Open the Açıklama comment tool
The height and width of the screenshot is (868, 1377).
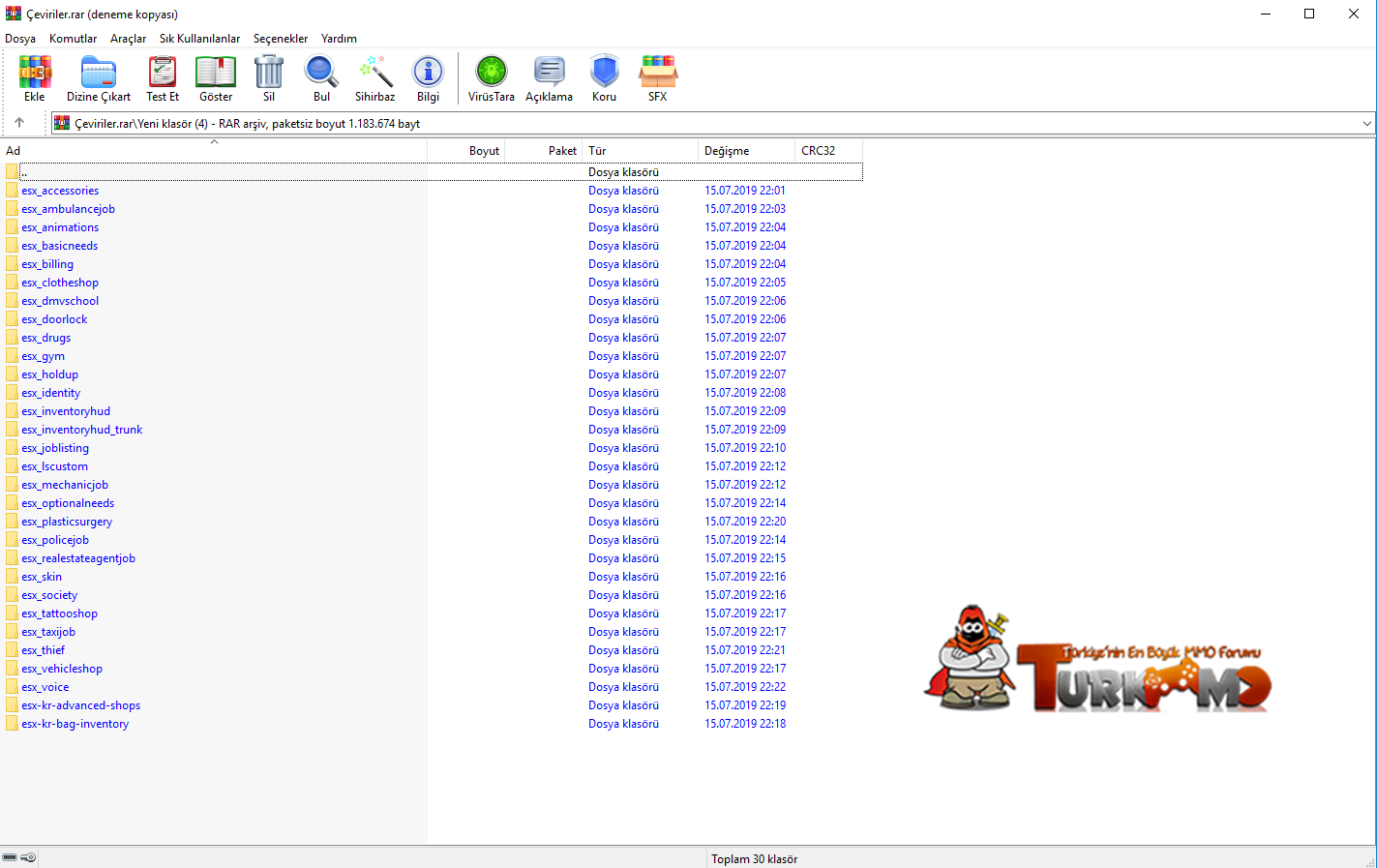click(x=550, y=73)
